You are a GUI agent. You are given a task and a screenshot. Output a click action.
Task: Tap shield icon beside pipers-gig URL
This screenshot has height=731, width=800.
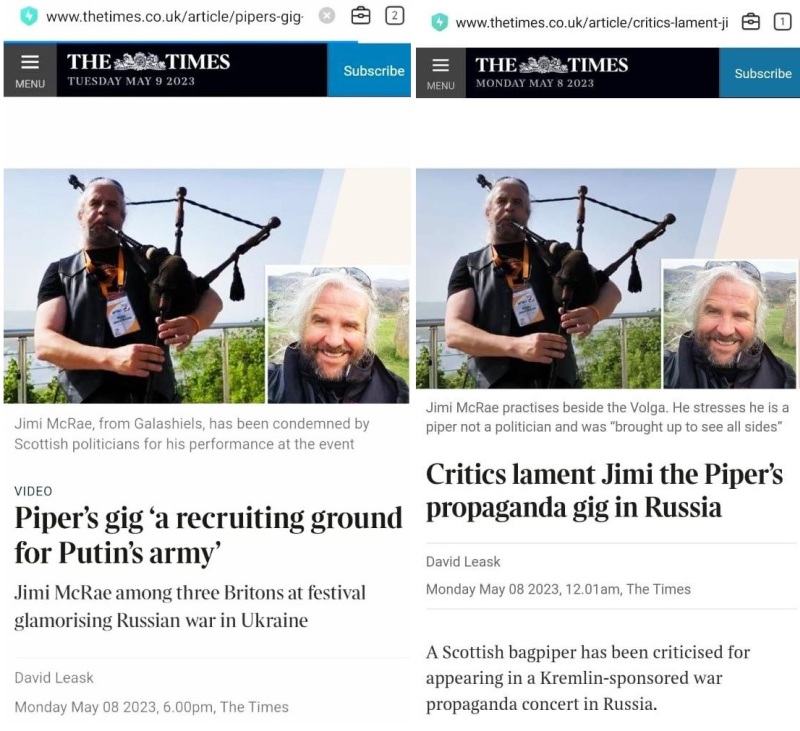29,16
